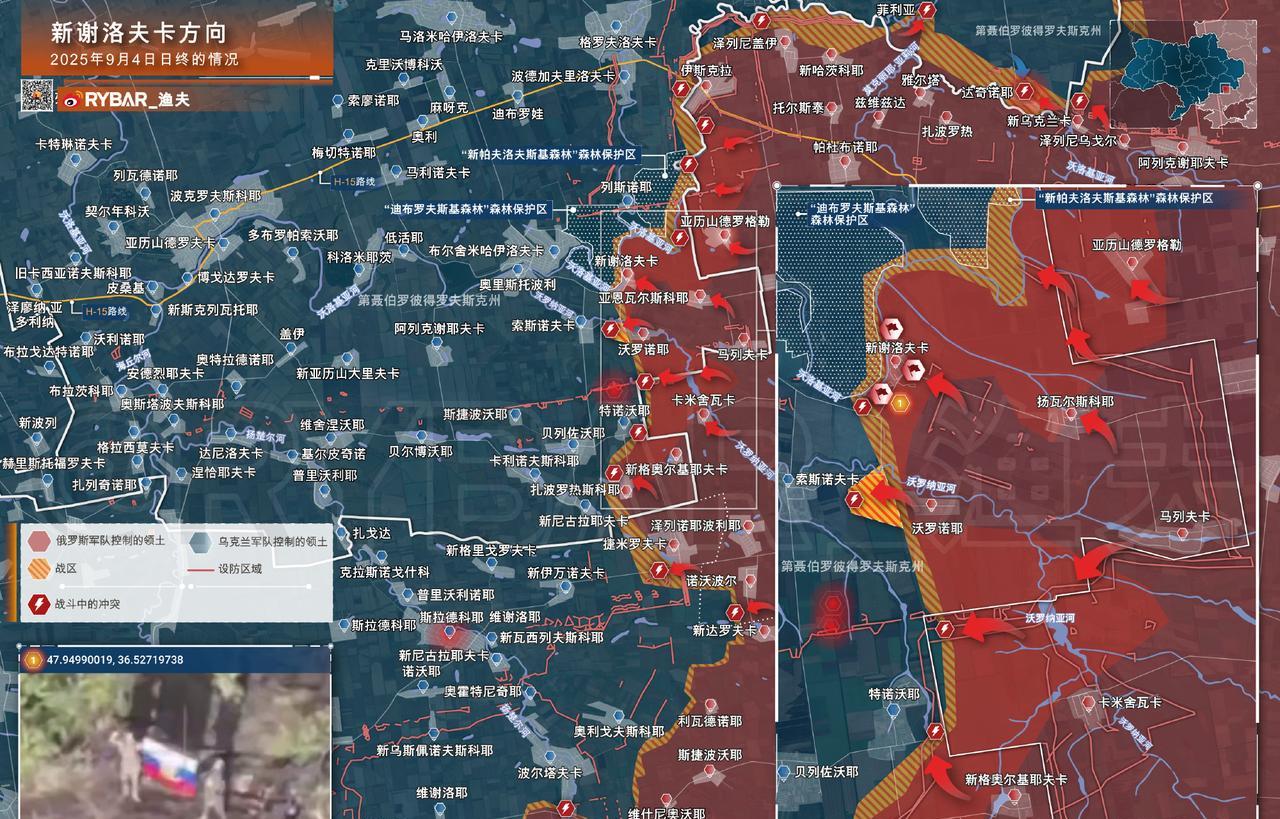Click the label 奥利戈夫斯科耶
Viewport: 1280px width, 819px height.
click(x=620, y=731)
